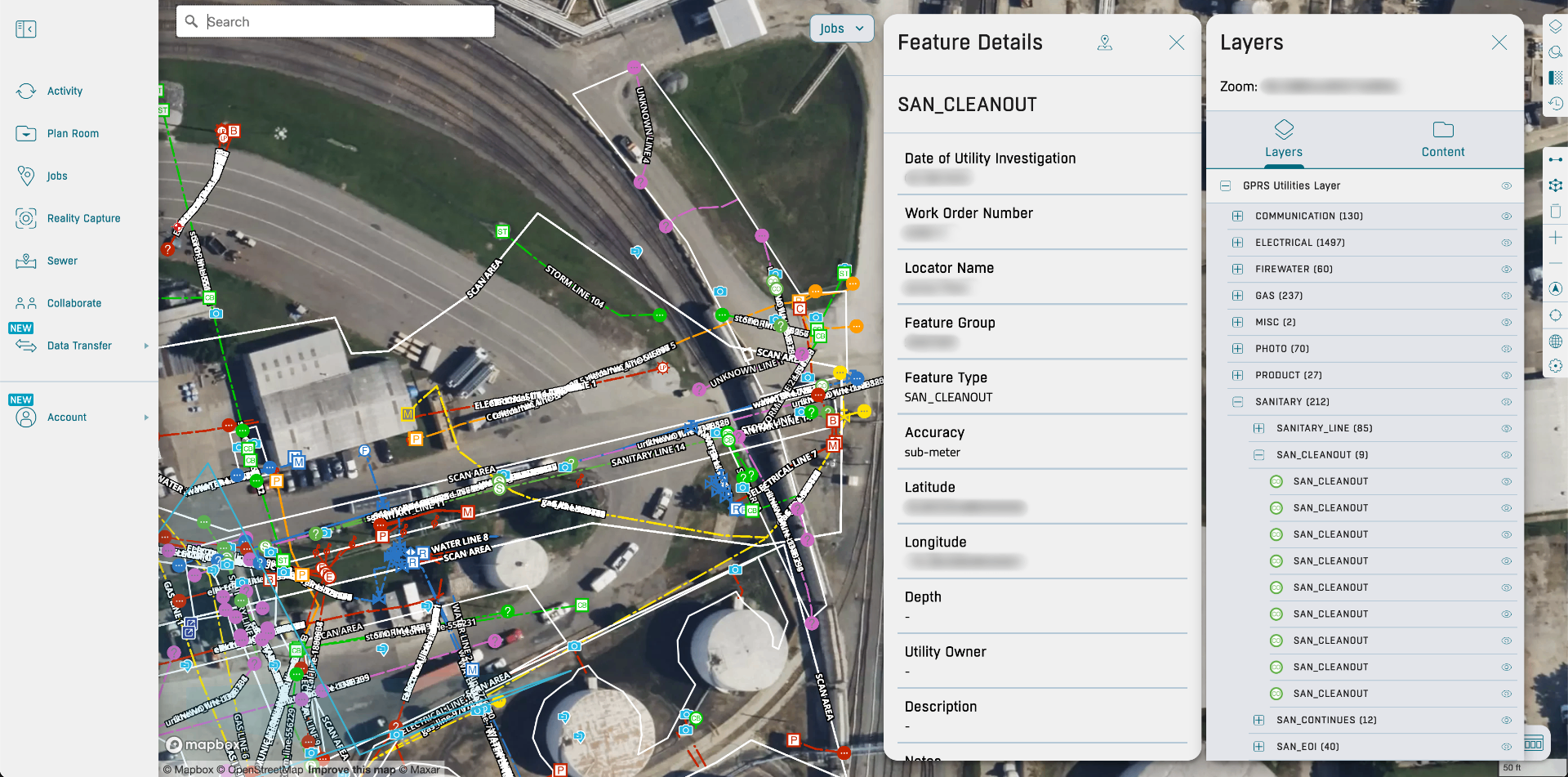Switch to the Content tab
This screenshot has width=1568, height=777.
point(1442,139)
